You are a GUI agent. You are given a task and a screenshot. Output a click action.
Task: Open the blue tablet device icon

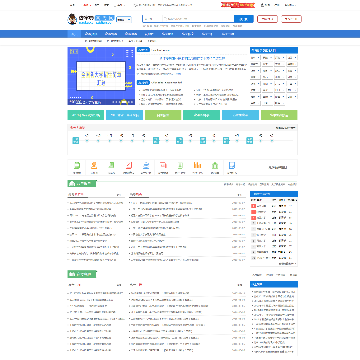[x=232, y=165]
